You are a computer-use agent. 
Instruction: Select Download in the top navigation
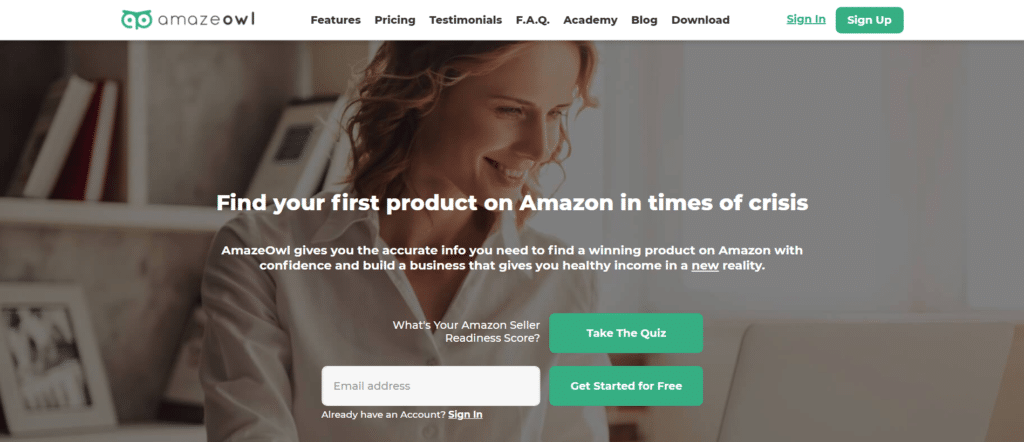(x=701, y=20)
